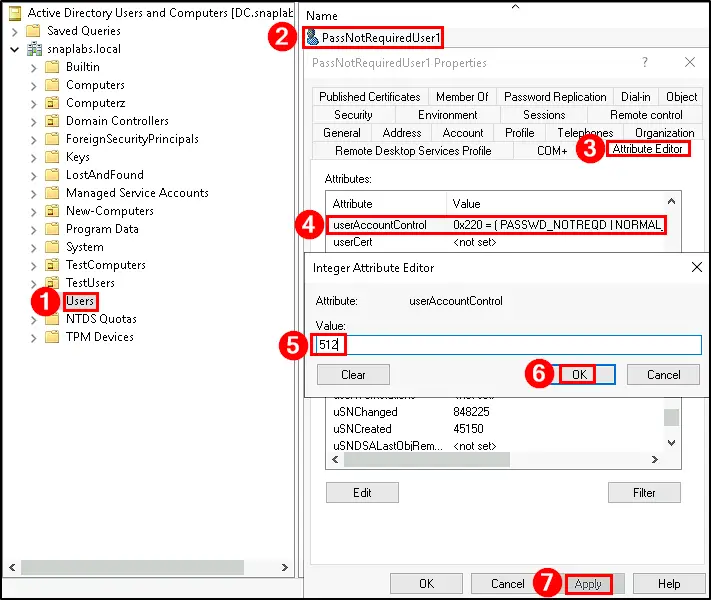Expand the Domain Controllers node

pos(33,122)
